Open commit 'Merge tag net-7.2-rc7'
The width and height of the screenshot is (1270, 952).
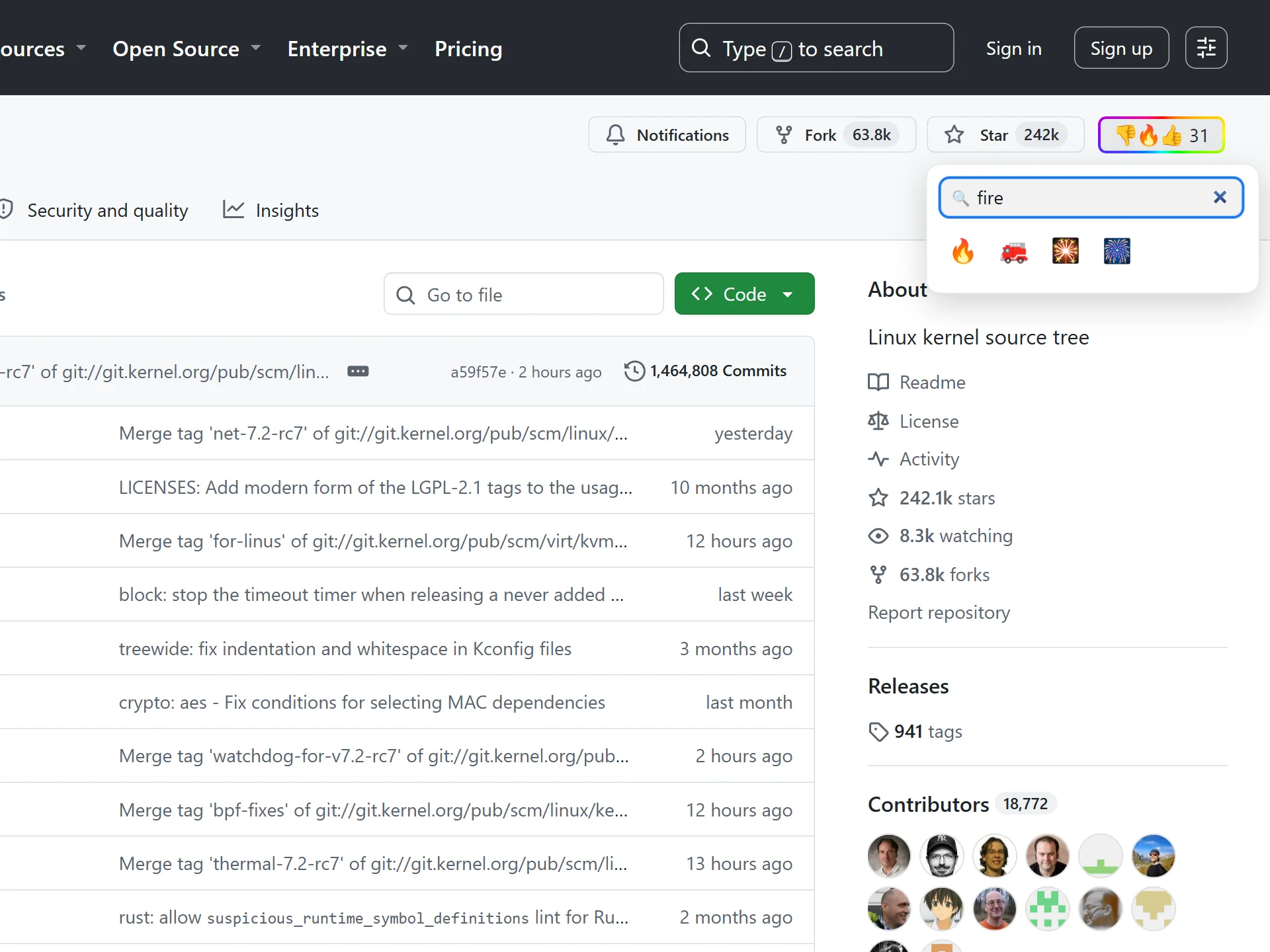373,433
